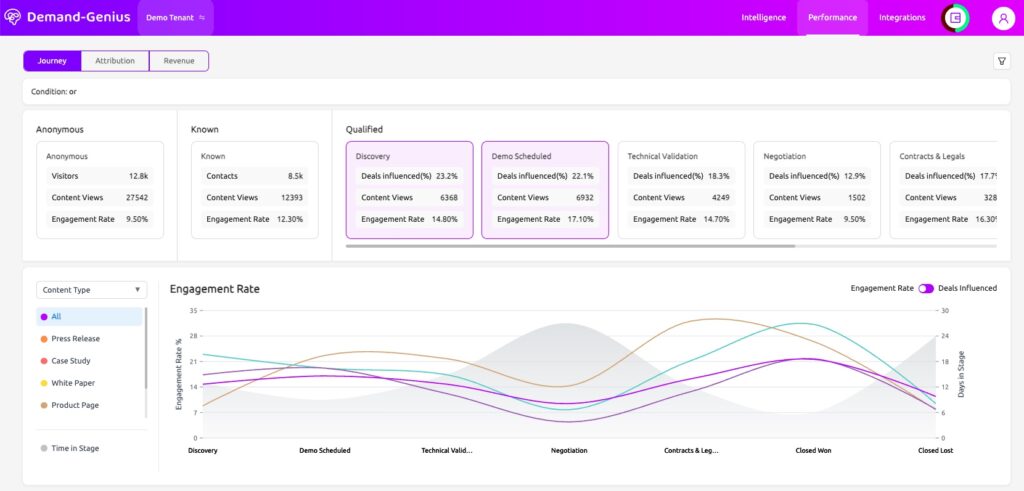
Task: Toggle Case Study series in chart
Action: tap(70, 361)
